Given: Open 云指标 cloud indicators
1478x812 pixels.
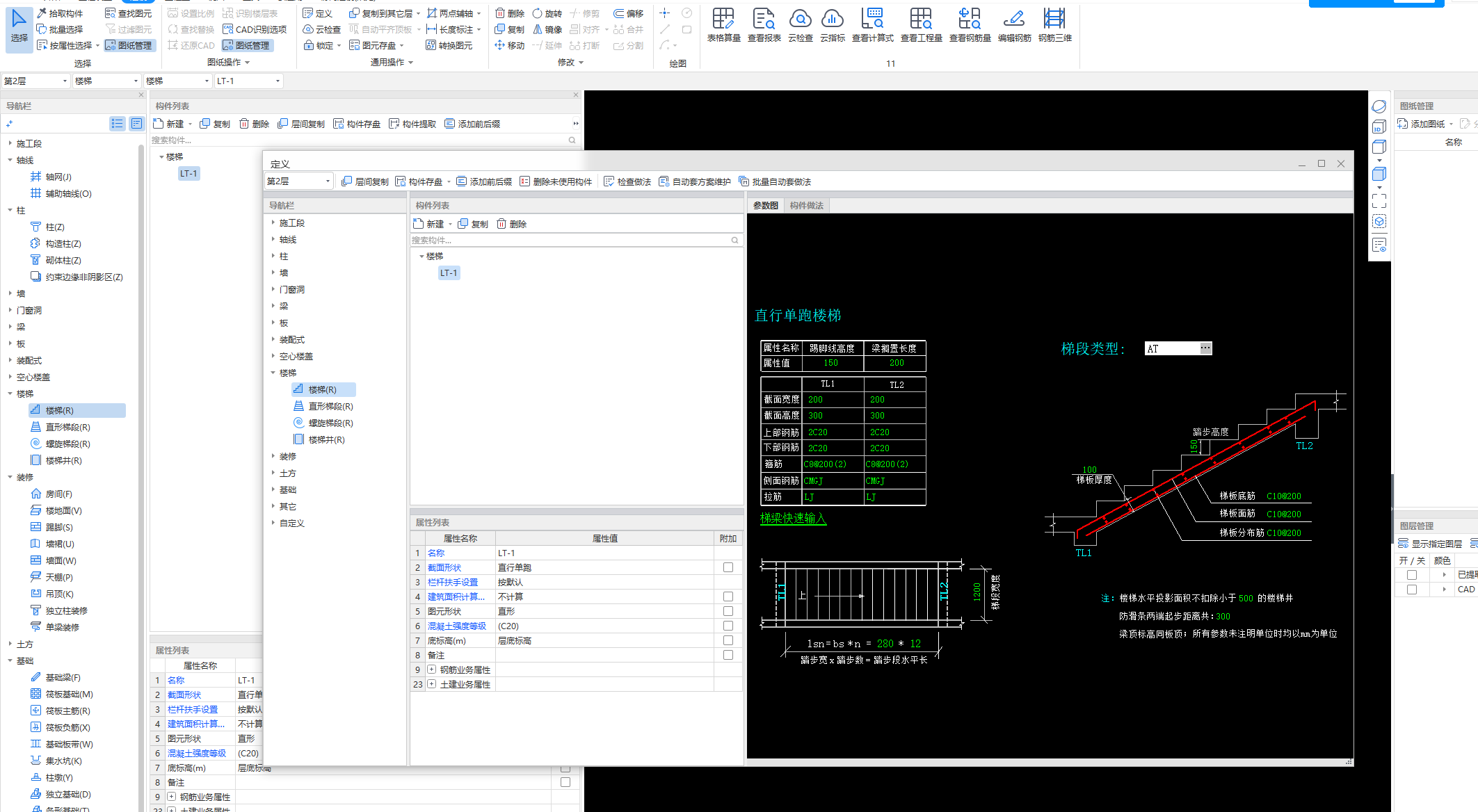Looking at the screenshot, I should tap(833, 25).
